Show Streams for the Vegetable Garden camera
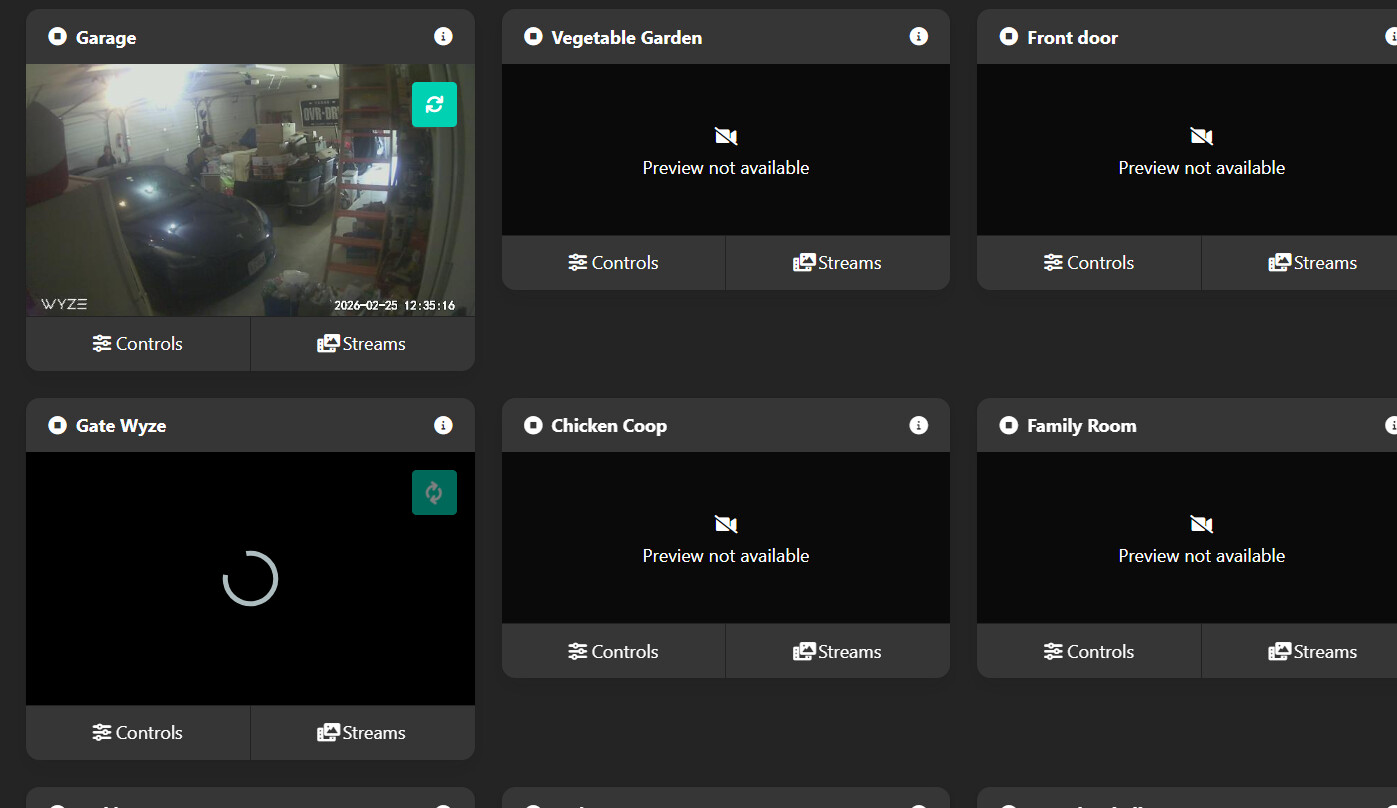This screenshot has height=808, width=1397. [x=838, y=262]
